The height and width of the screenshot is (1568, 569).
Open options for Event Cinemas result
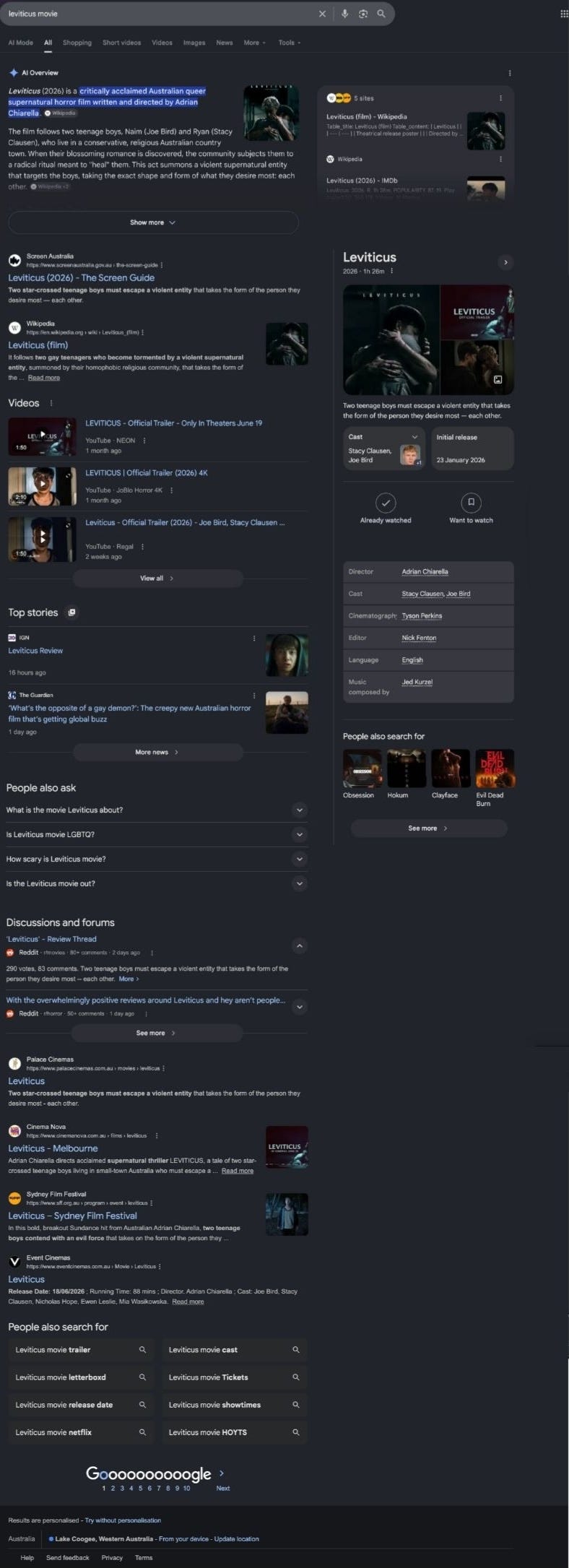tap(160, 1266)
